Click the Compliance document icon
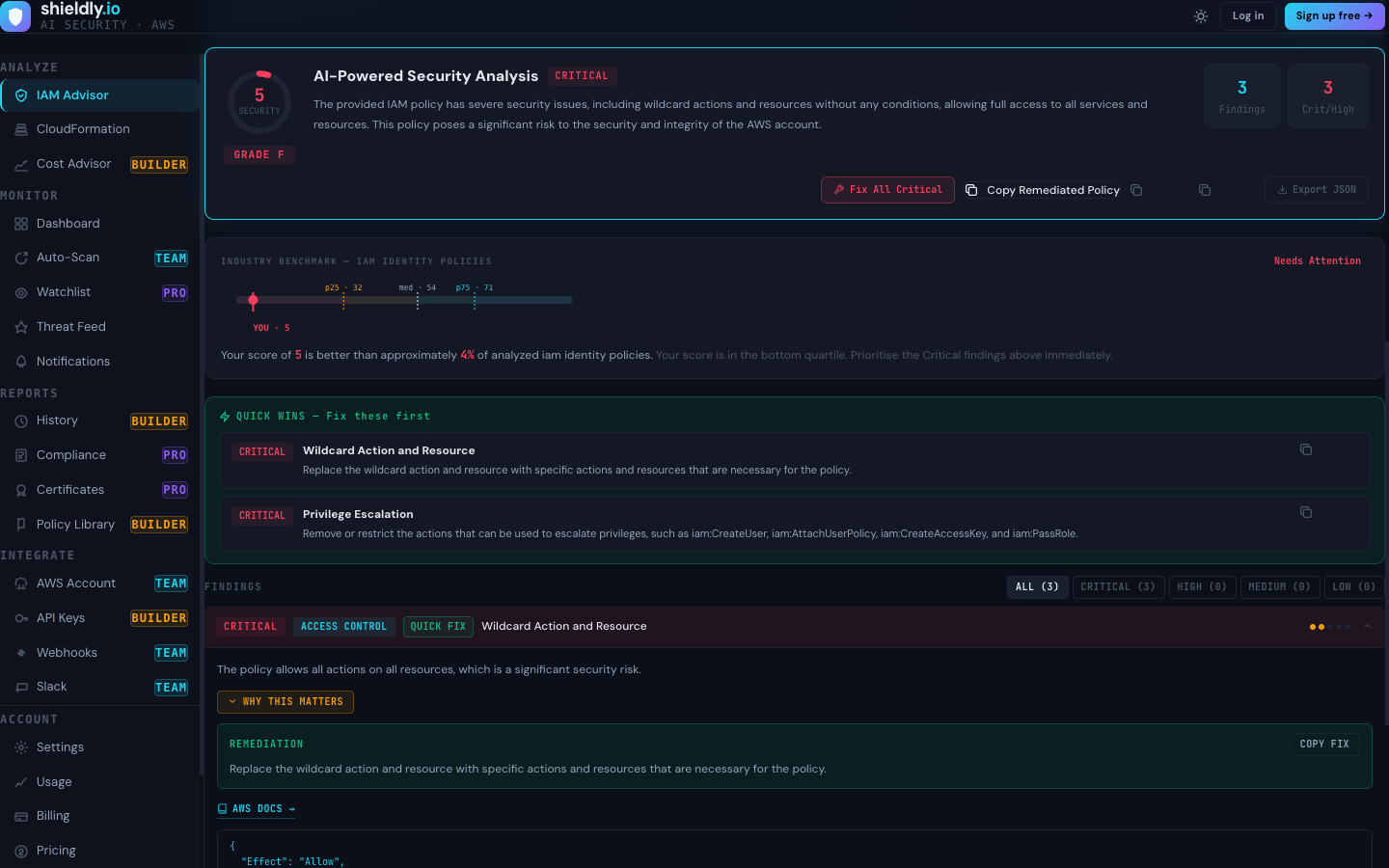 pyautogui.click(x=21, y=455)
